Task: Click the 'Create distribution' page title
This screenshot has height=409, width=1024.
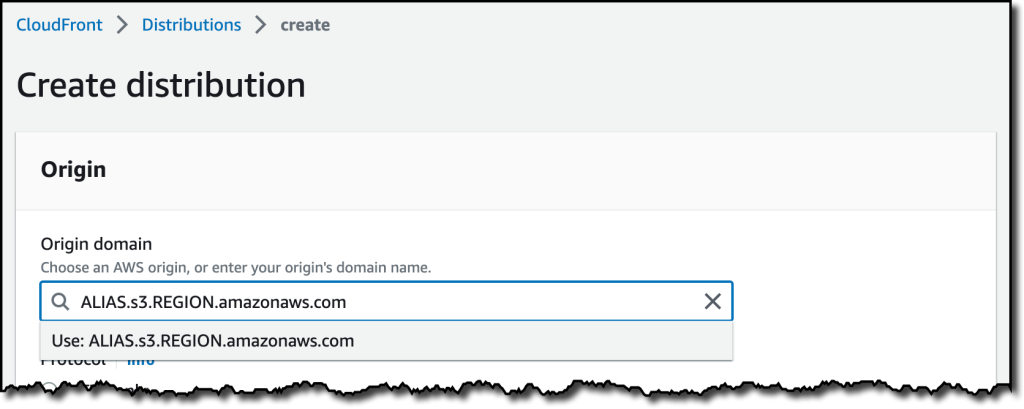Action: pos(161,86)
